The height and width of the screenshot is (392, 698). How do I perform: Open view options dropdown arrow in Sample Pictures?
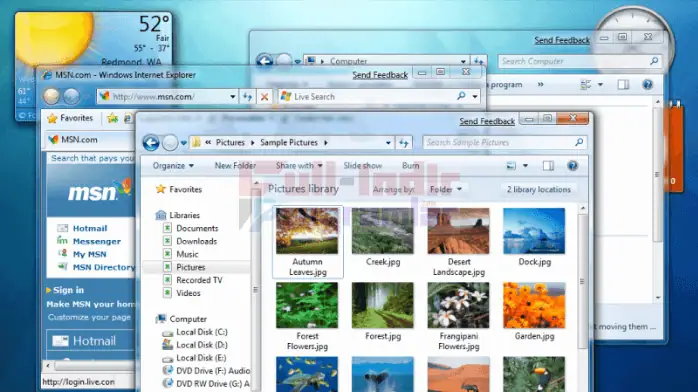[x=525, y=166]
